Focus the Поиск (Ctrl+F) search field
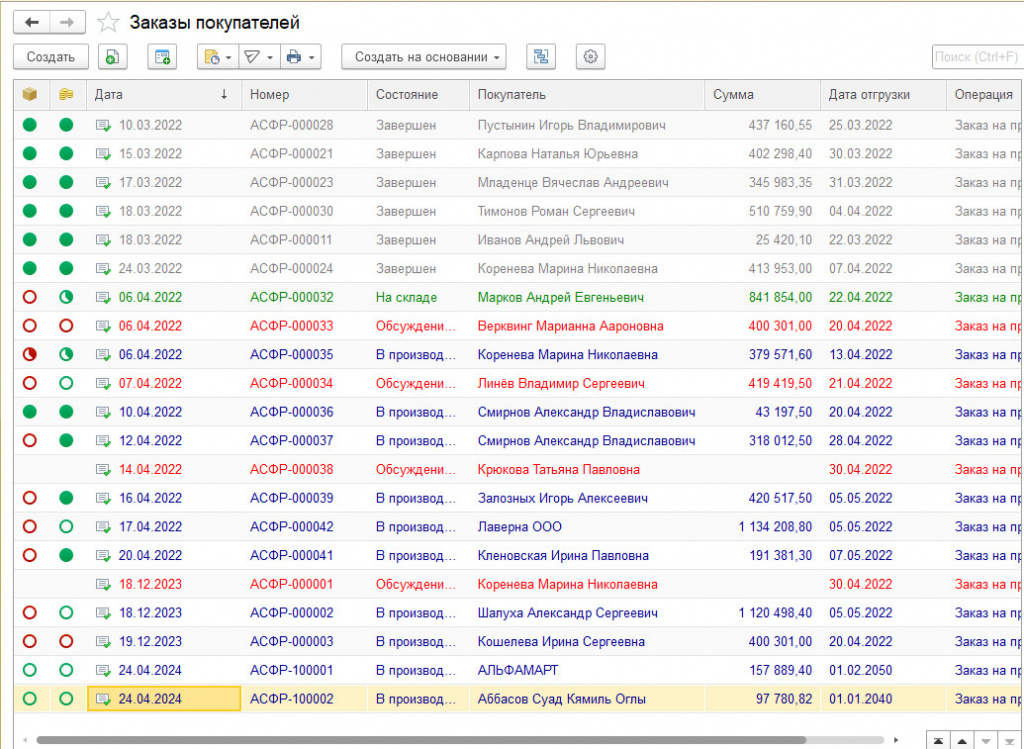This screenshot has height=749, width=1024. point(977,57)
